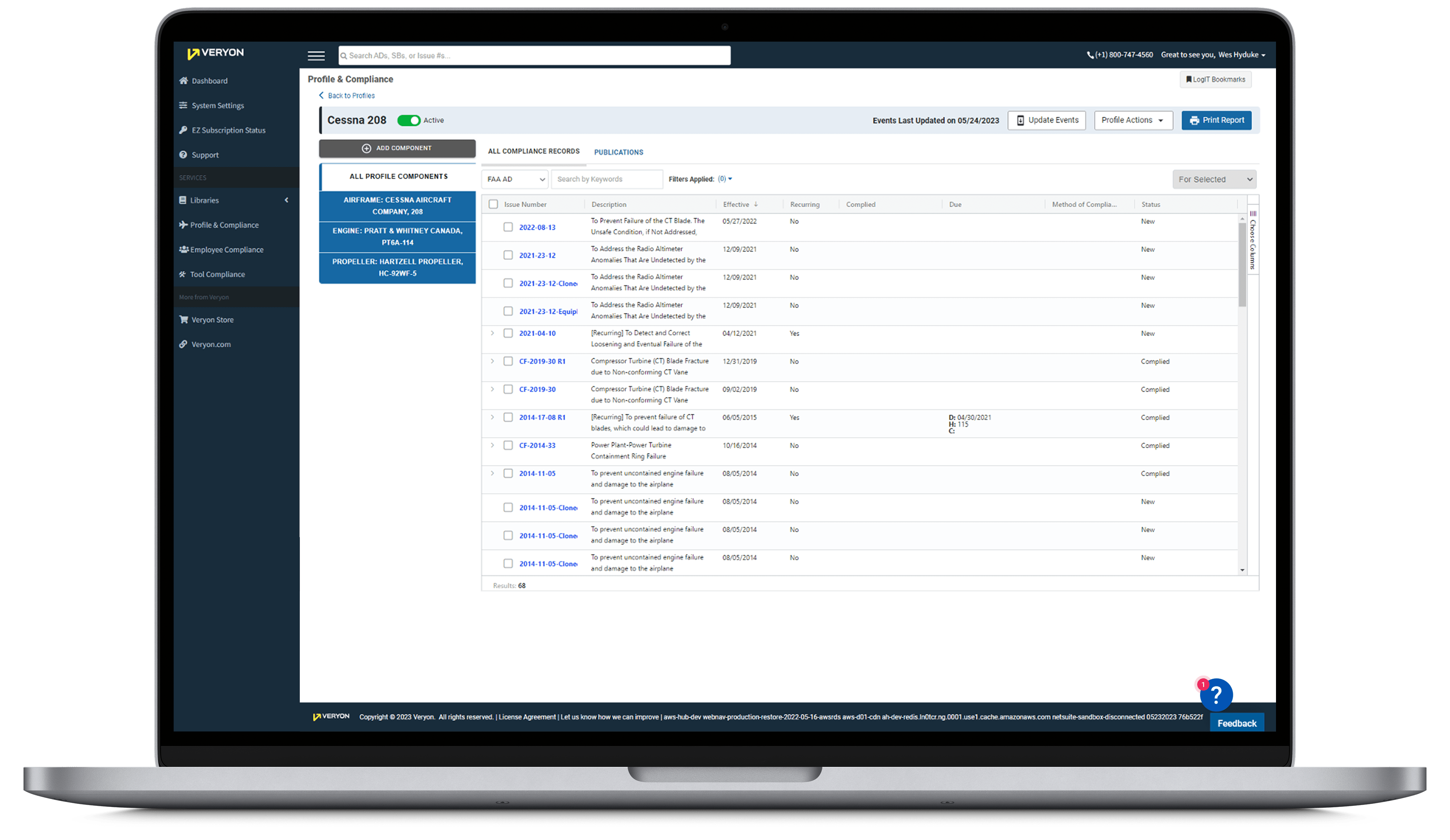Select the Engine: Pratt & Whitney Canada component

click(x=397, y=236)
